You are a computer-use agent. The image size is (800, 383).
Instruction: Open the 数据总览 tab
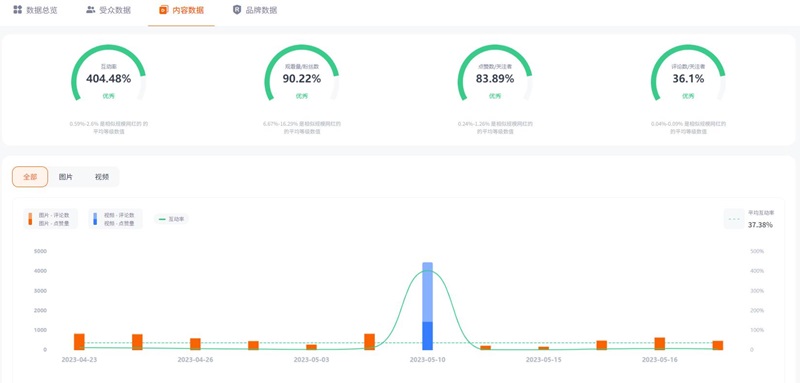(35, 10)
